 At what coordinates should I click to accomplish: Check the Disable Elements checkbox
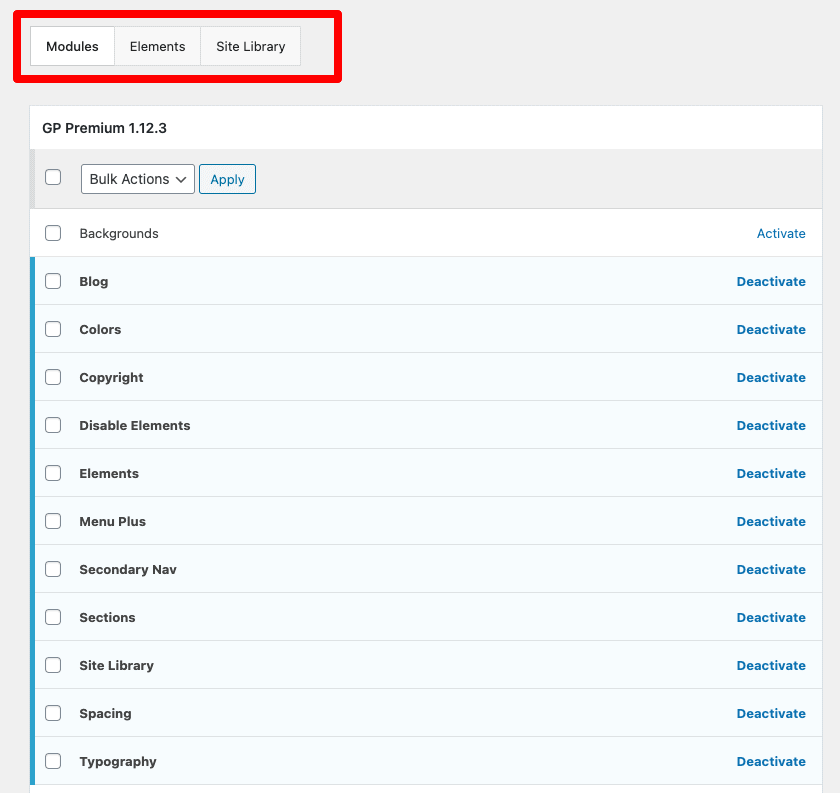(53, 425)
